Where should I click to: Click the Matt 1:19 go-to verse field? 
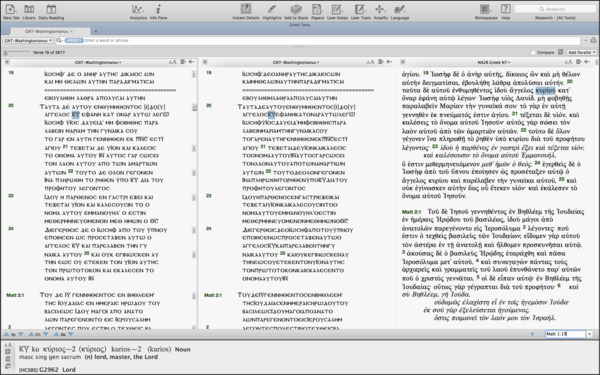pyautogui.click(x=565, y=334)
